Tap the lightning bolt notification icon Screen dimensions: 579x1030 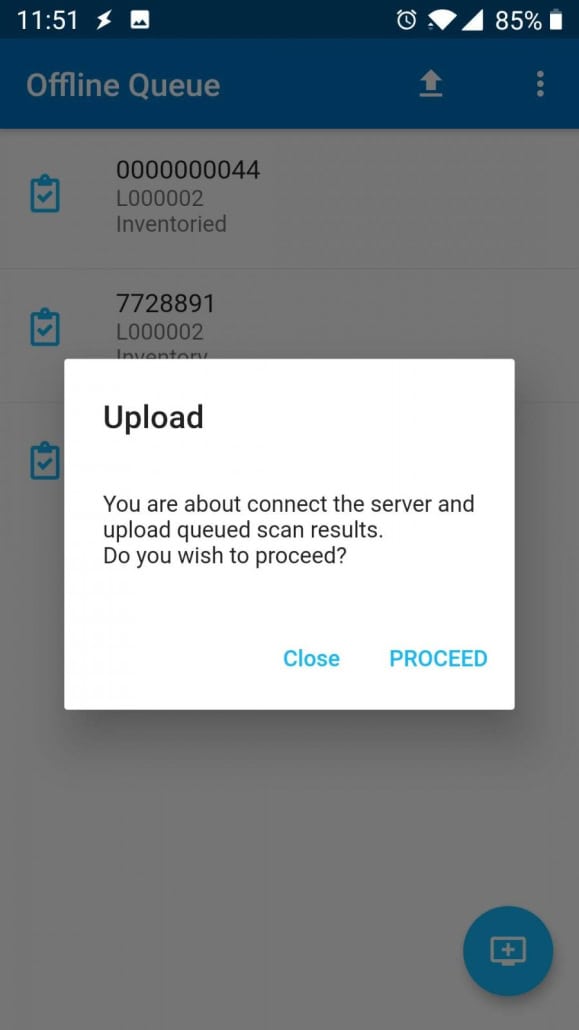click(104, 20)
